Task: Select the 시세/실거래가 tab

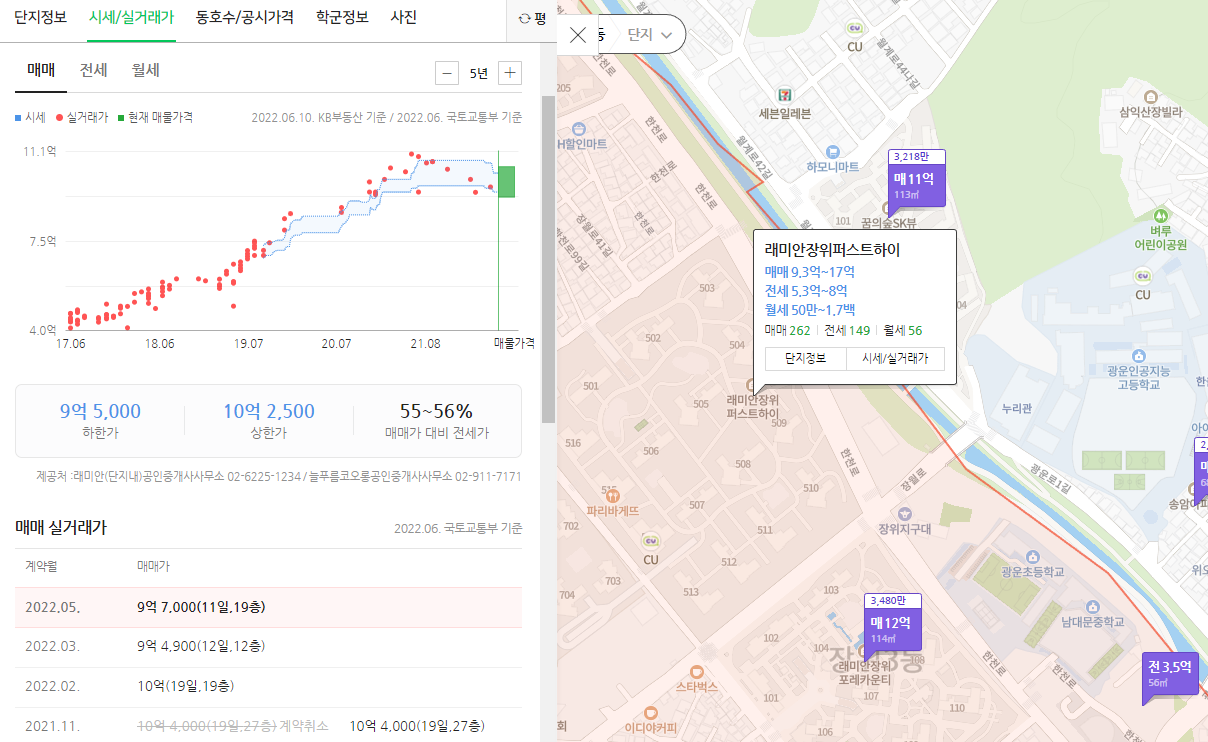Action: tap(131, 17)
